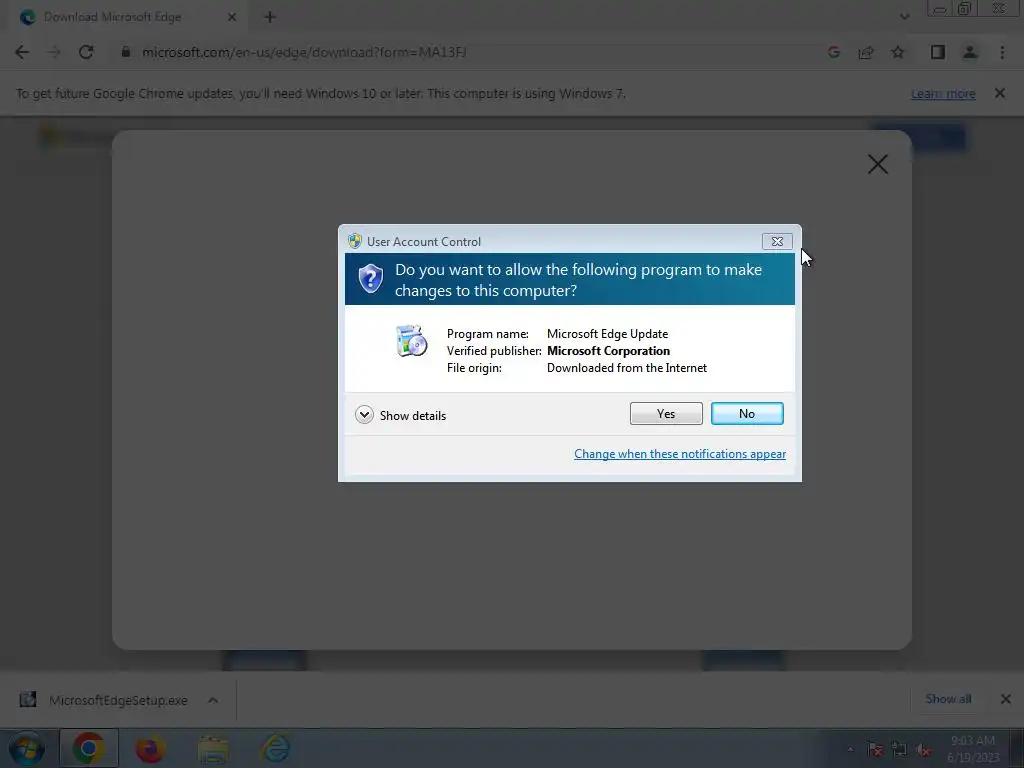
Task: Go back in Chrome browser
Action: coord(22,52)
